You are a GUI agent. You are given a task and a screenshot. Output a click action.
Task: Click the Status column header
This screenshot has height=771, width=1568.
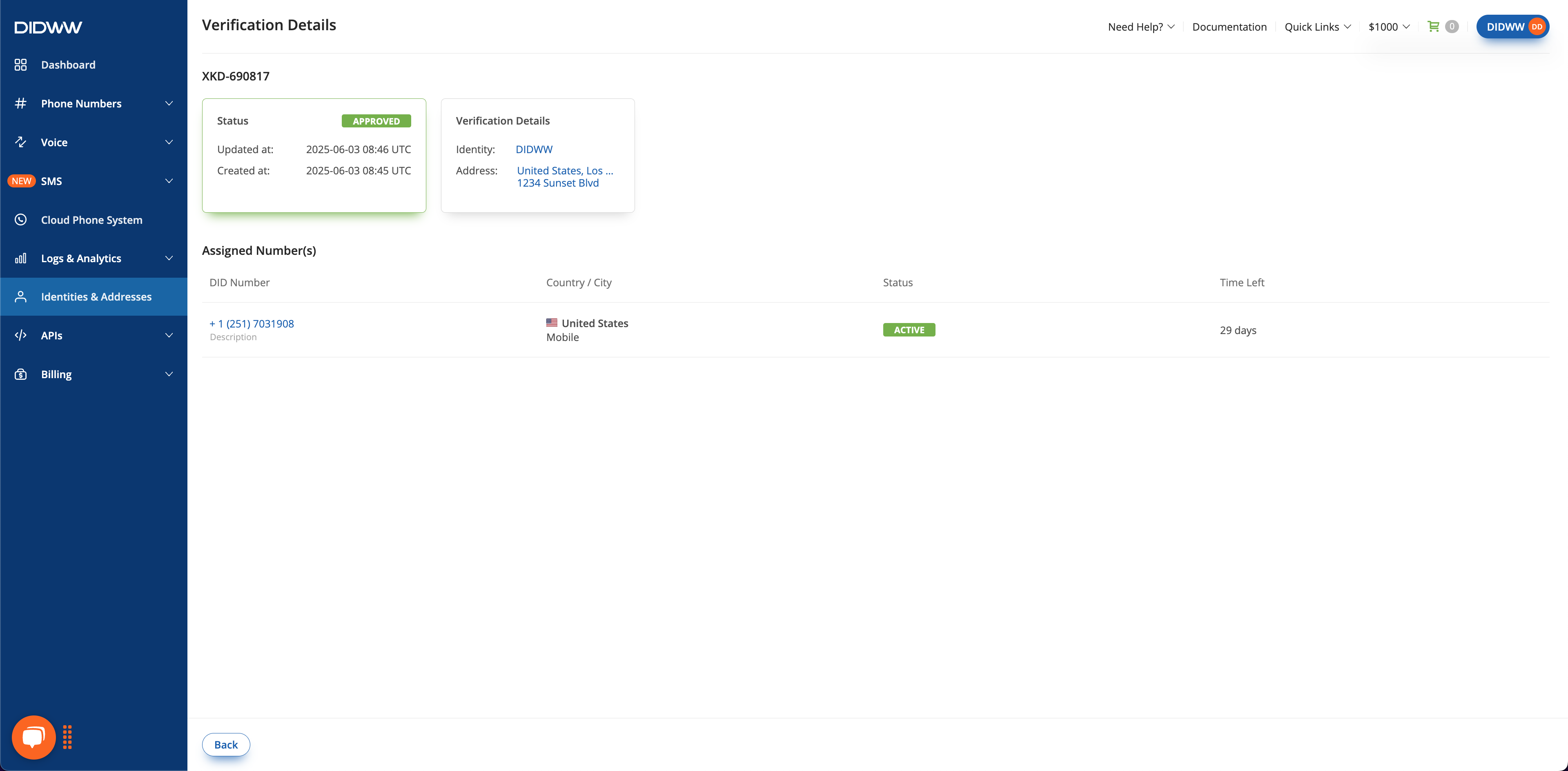point(898,282)
